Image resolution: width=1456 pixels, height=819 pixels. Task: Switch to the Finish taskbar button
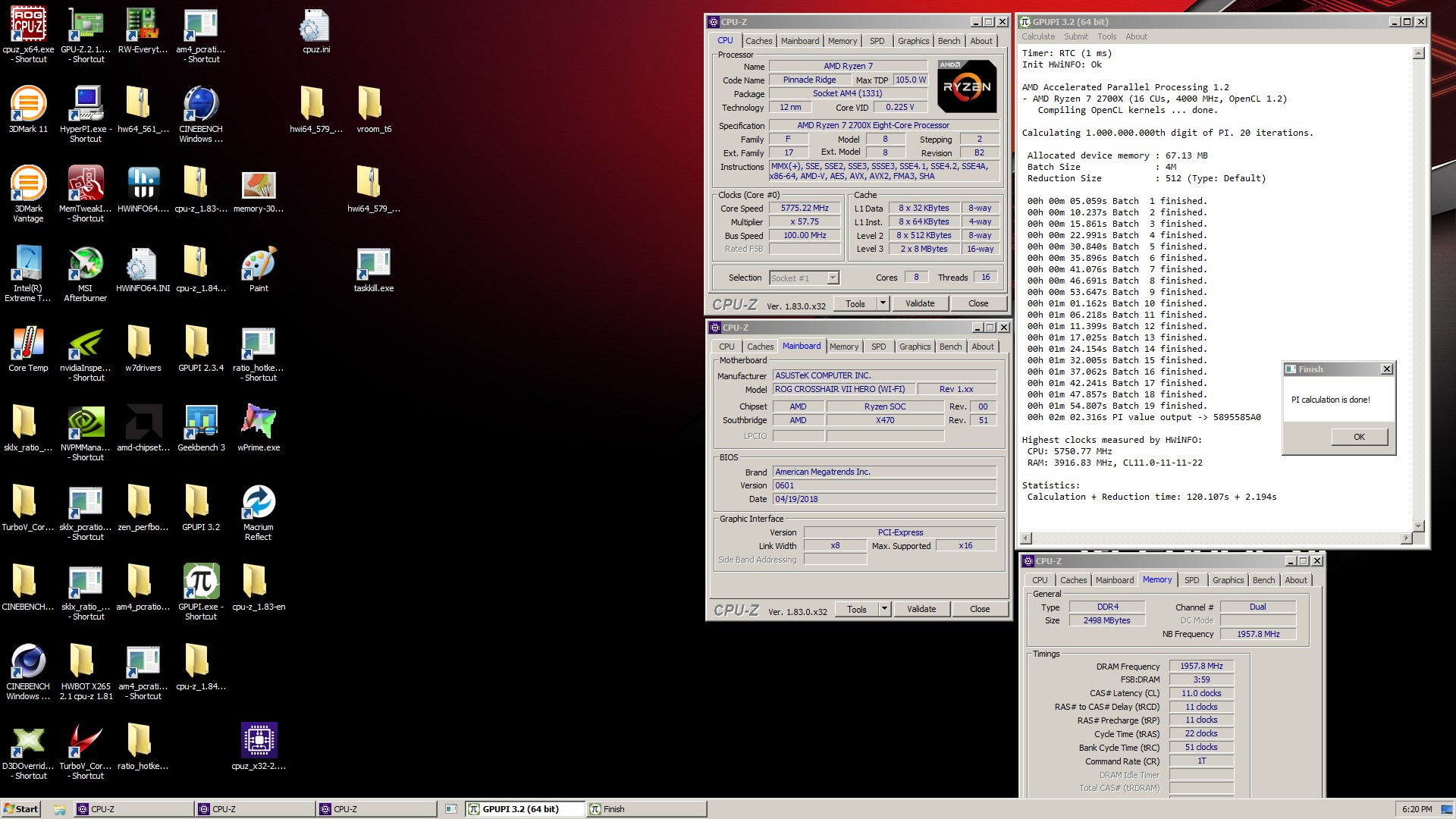tap(647, 809)
